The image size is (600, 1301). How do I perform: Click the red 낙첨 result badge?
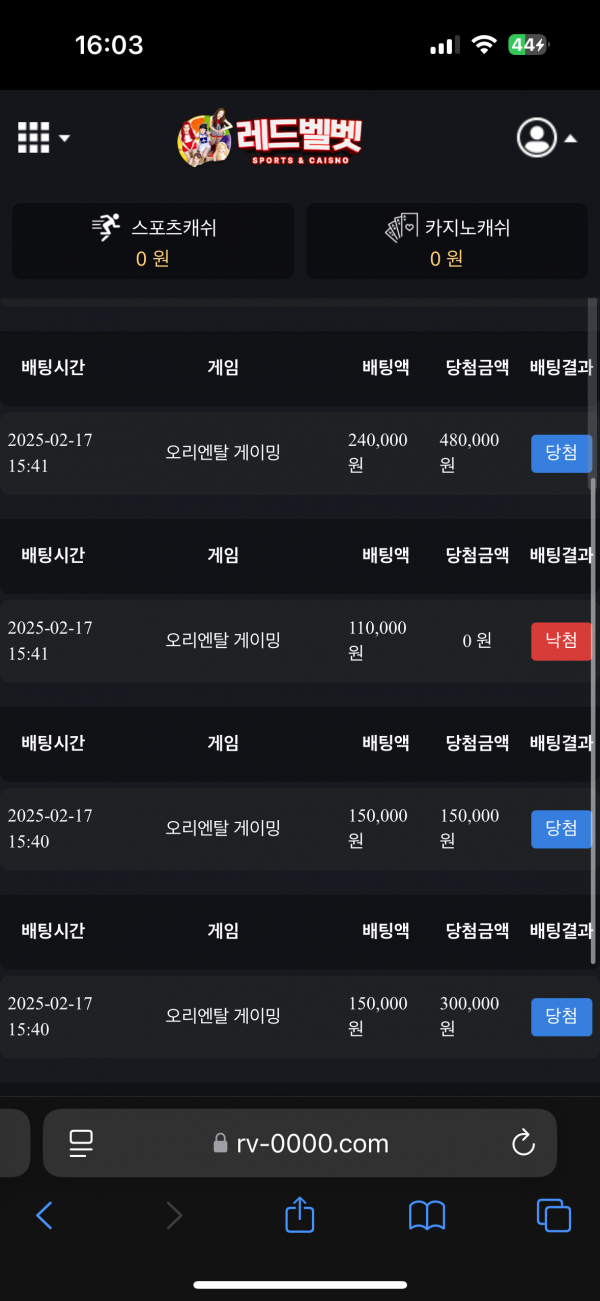coord(561,641)
